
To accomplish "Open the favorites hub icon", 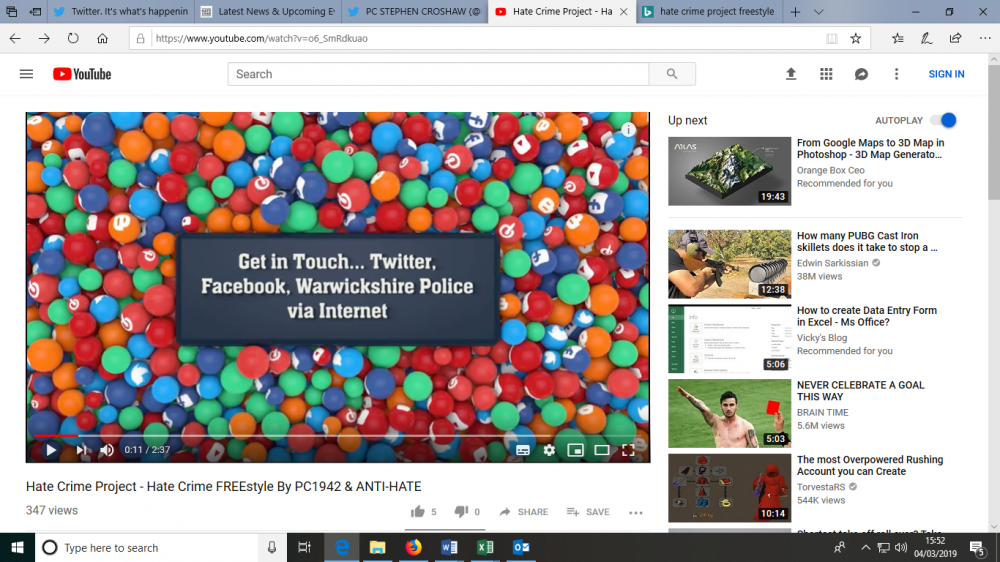I will pyautogui.click(x=897, y=38).
